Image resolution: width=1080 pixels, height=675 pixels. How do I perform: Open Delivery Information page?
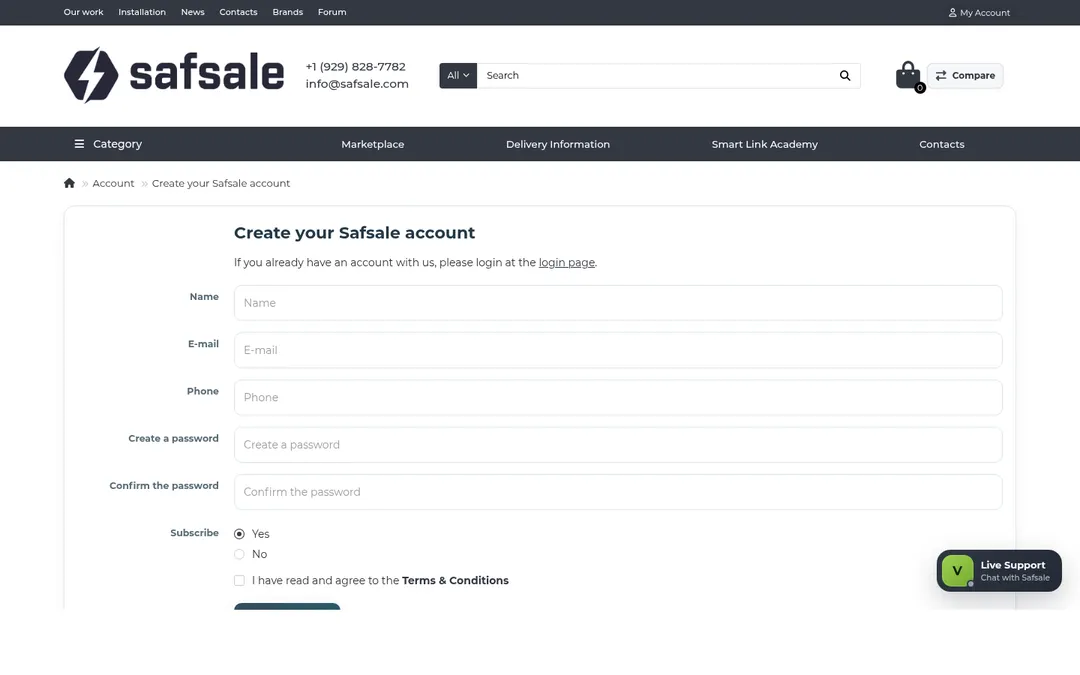coord(558,144)
